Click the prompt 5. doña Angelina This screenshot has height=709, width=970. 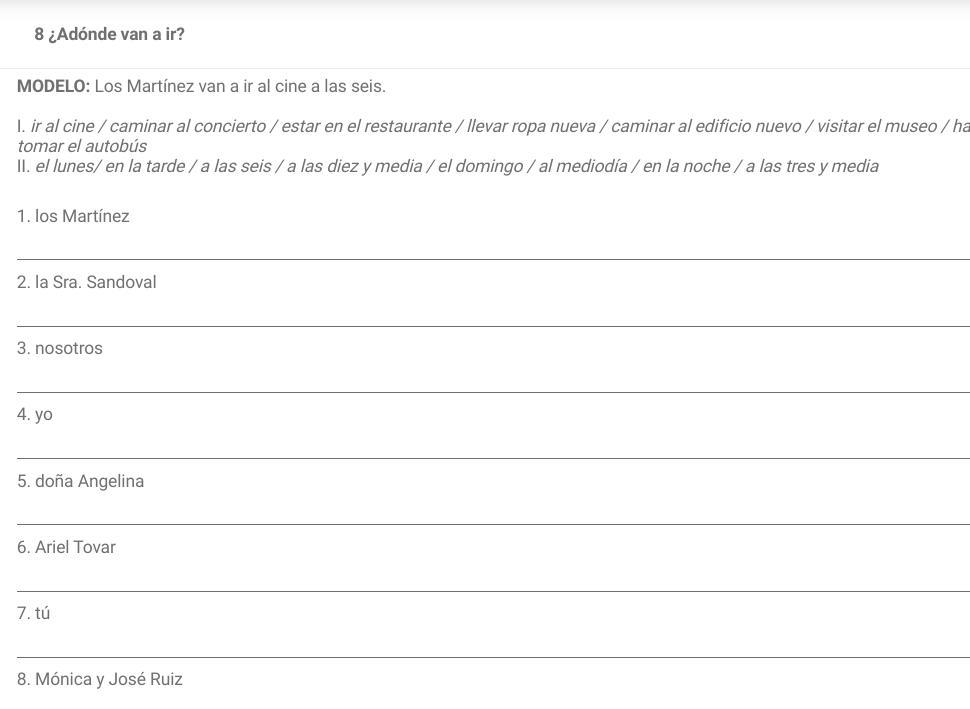click(80, 481)
